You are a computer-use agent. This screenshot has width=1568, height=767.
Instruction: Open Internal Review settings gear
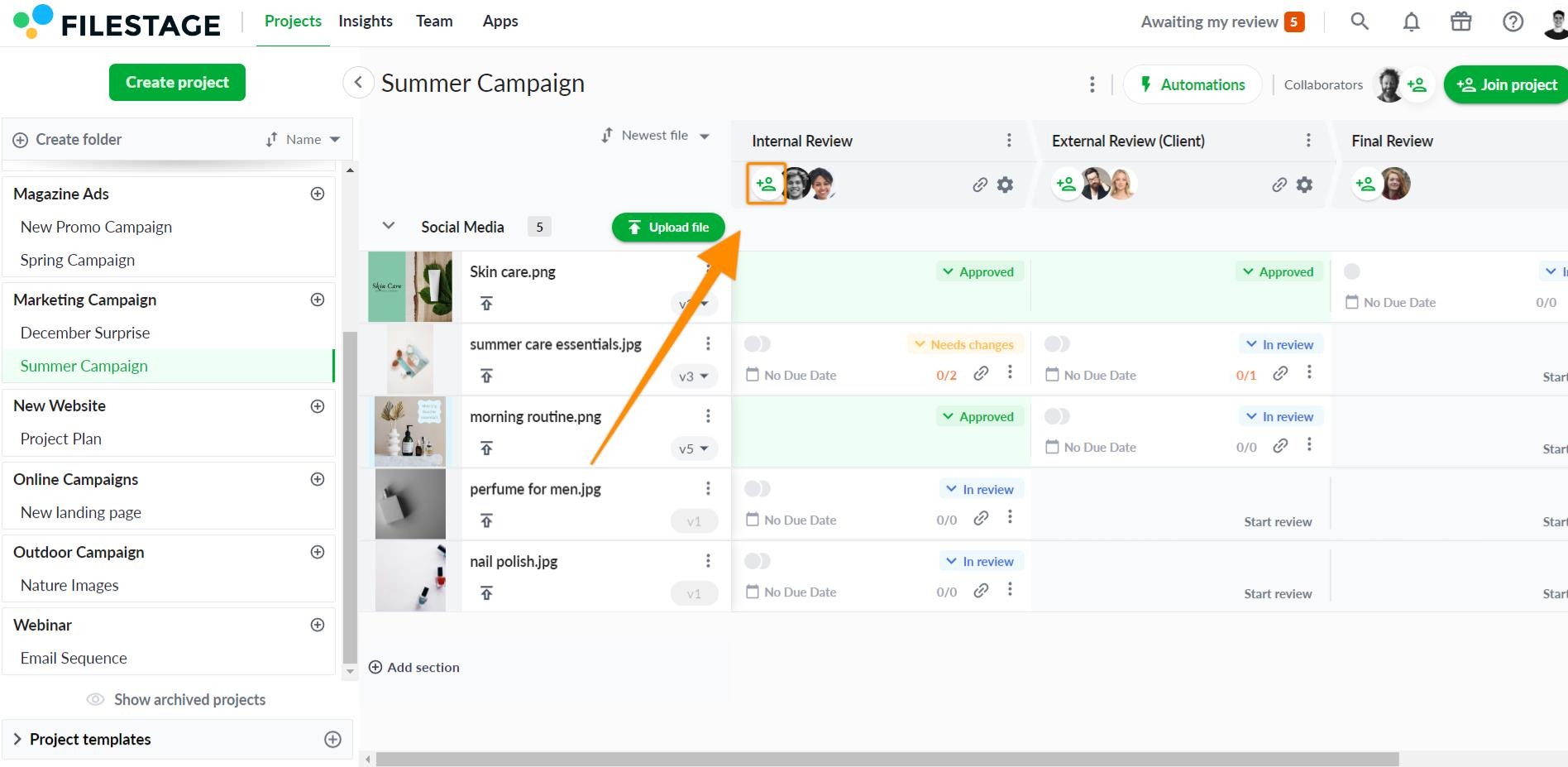point(1005,185)
